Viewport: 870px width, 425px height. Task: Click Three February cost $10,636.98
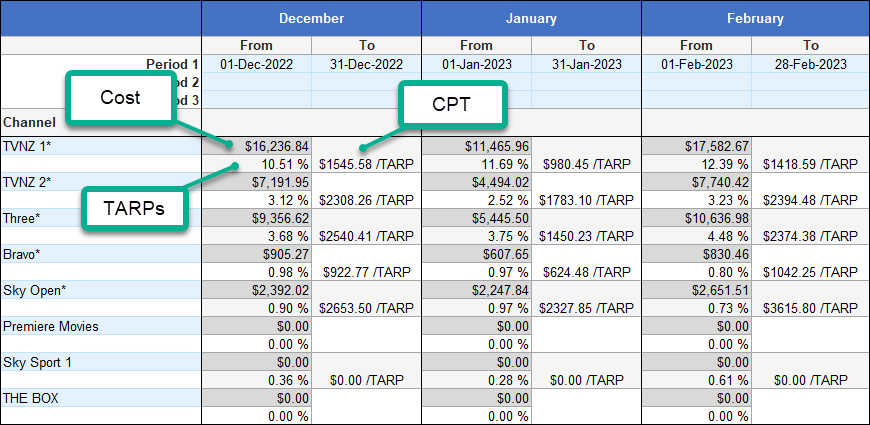(696, 218)
